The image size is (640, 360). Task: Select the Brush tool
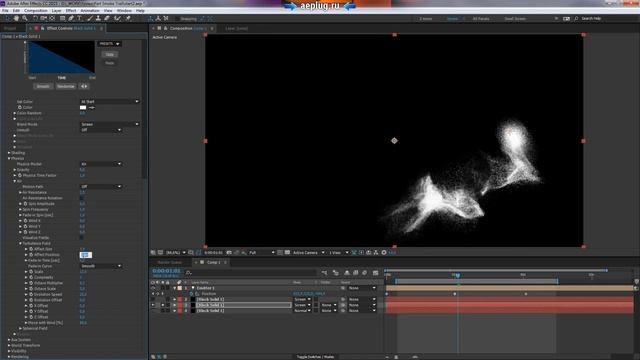pyautogui.click(x=90, y=18)
